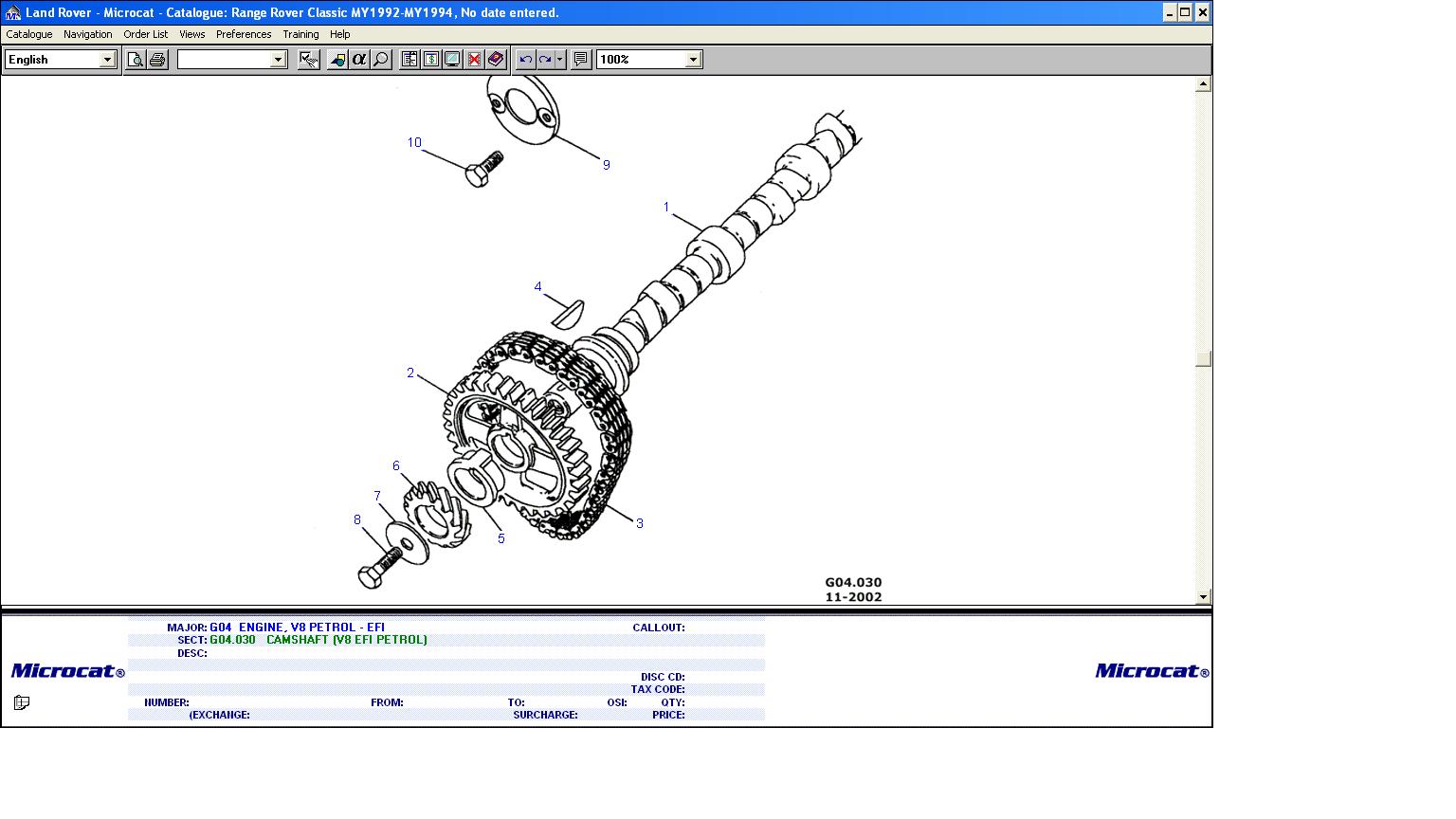This screenshot has height=819, width=1456.
Task: Select callout number 3 for timing chain
Action: tap(640, 523)
